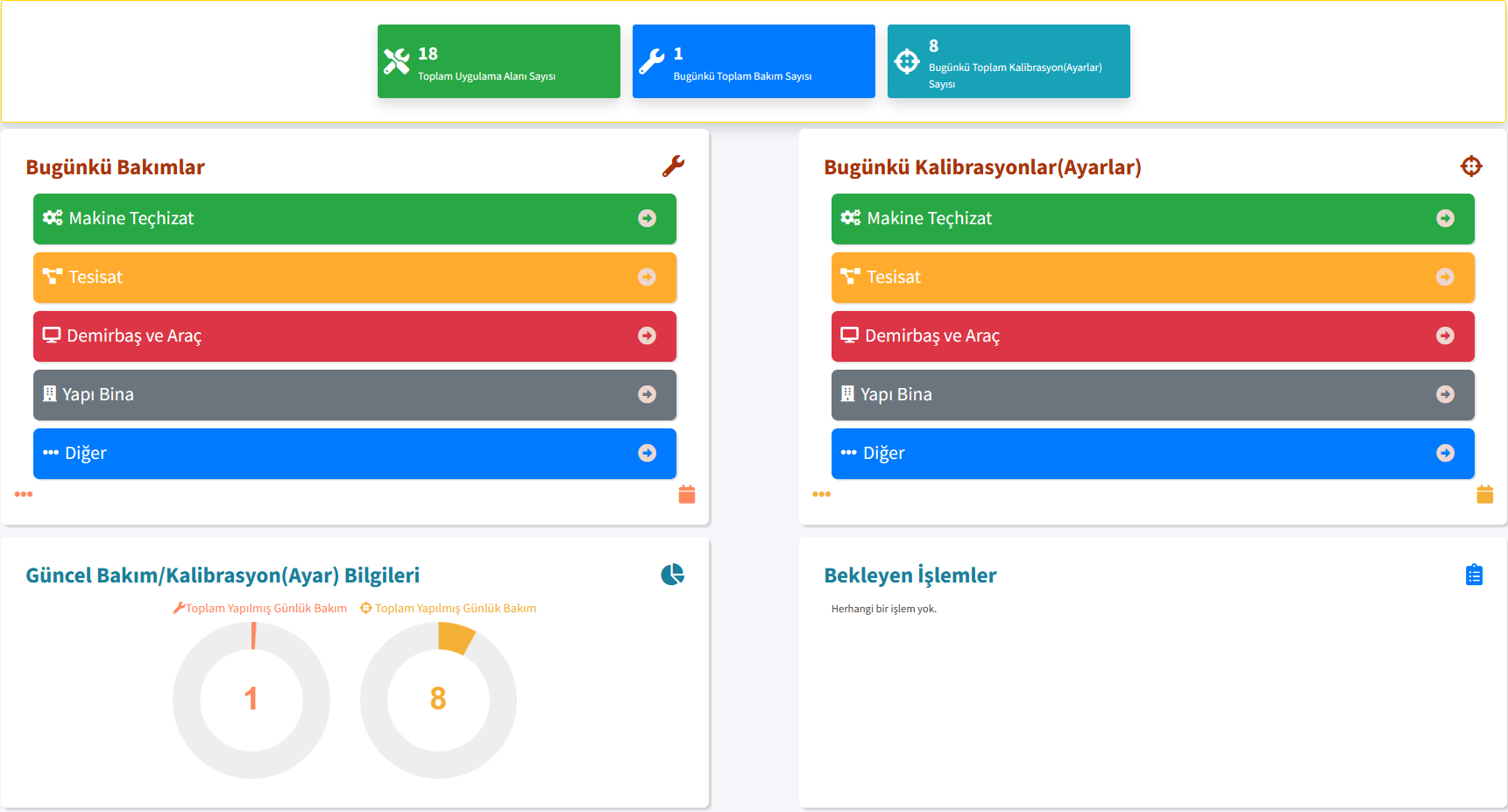This screenshot has width=1508, height=812.
Task: Open the orange calendar icon under Bugünkü Bakımlar
Action: tap(687, 495)
